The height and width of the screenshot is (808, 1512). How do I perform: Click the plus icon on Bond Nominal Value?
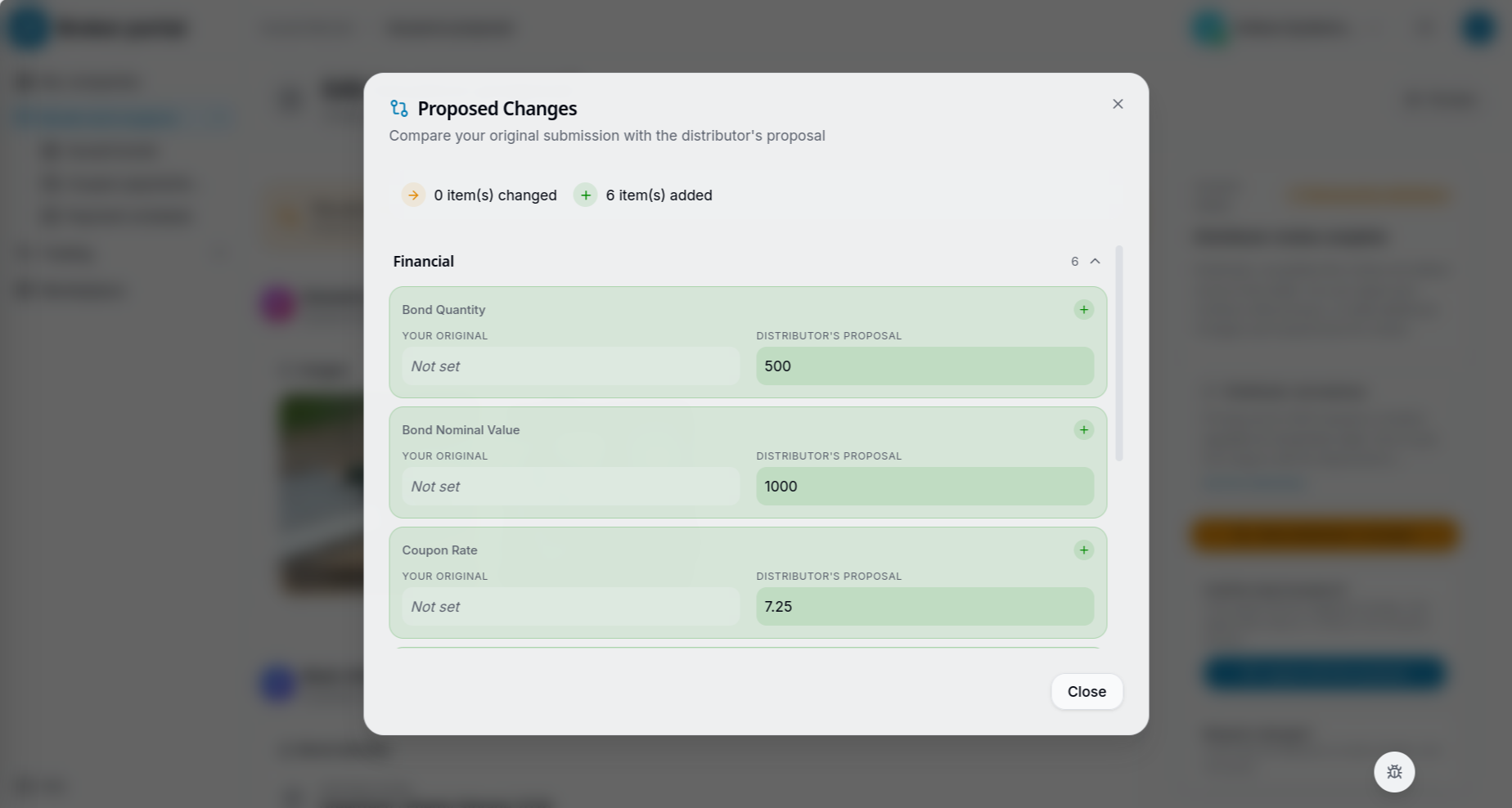pyautogui.click(x=1083, y=430)
